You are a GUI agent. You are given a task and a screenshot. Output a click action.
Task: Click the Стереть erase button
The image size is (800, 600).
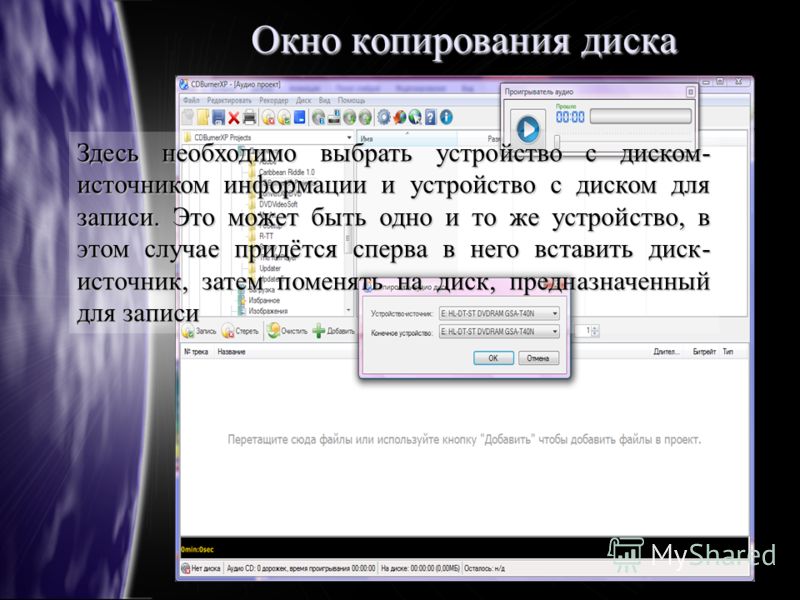point(240,331)
